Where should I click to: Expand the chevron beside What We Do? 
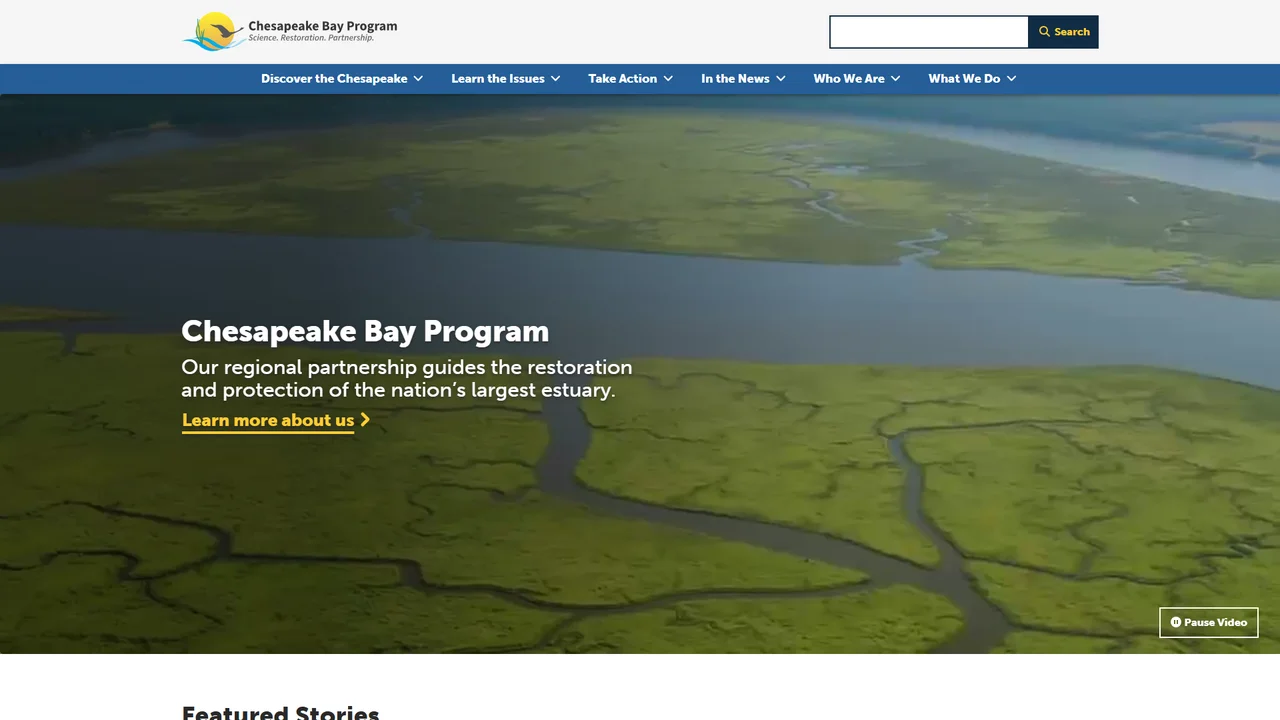click(x=1011, y=78)
